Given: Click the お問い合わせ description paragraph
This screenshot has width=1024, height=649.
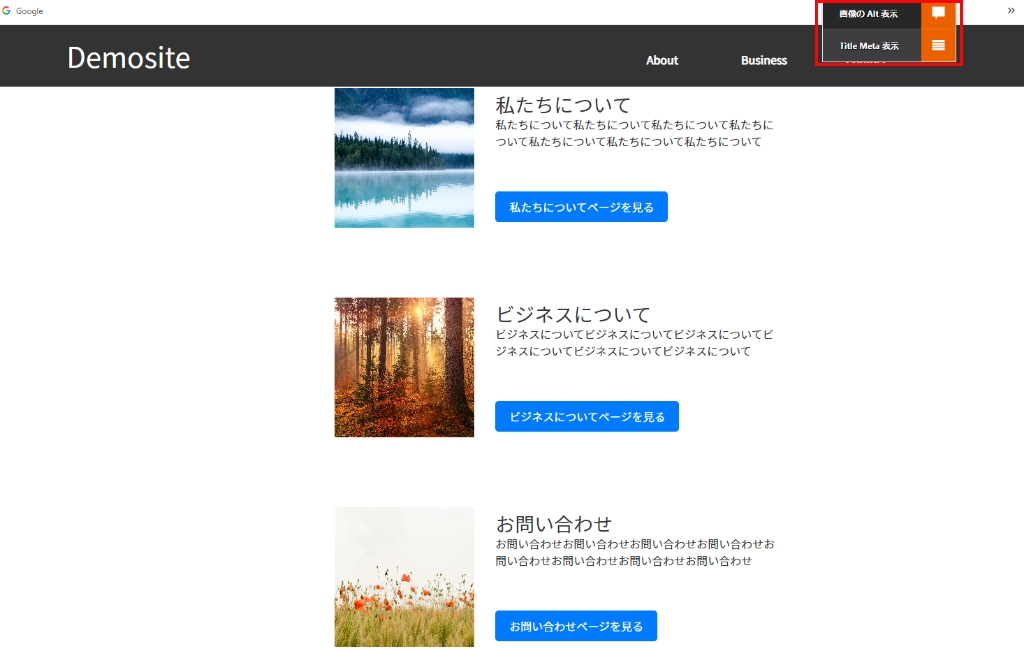Looking at the screenshot, I should (x=635, y=552).
